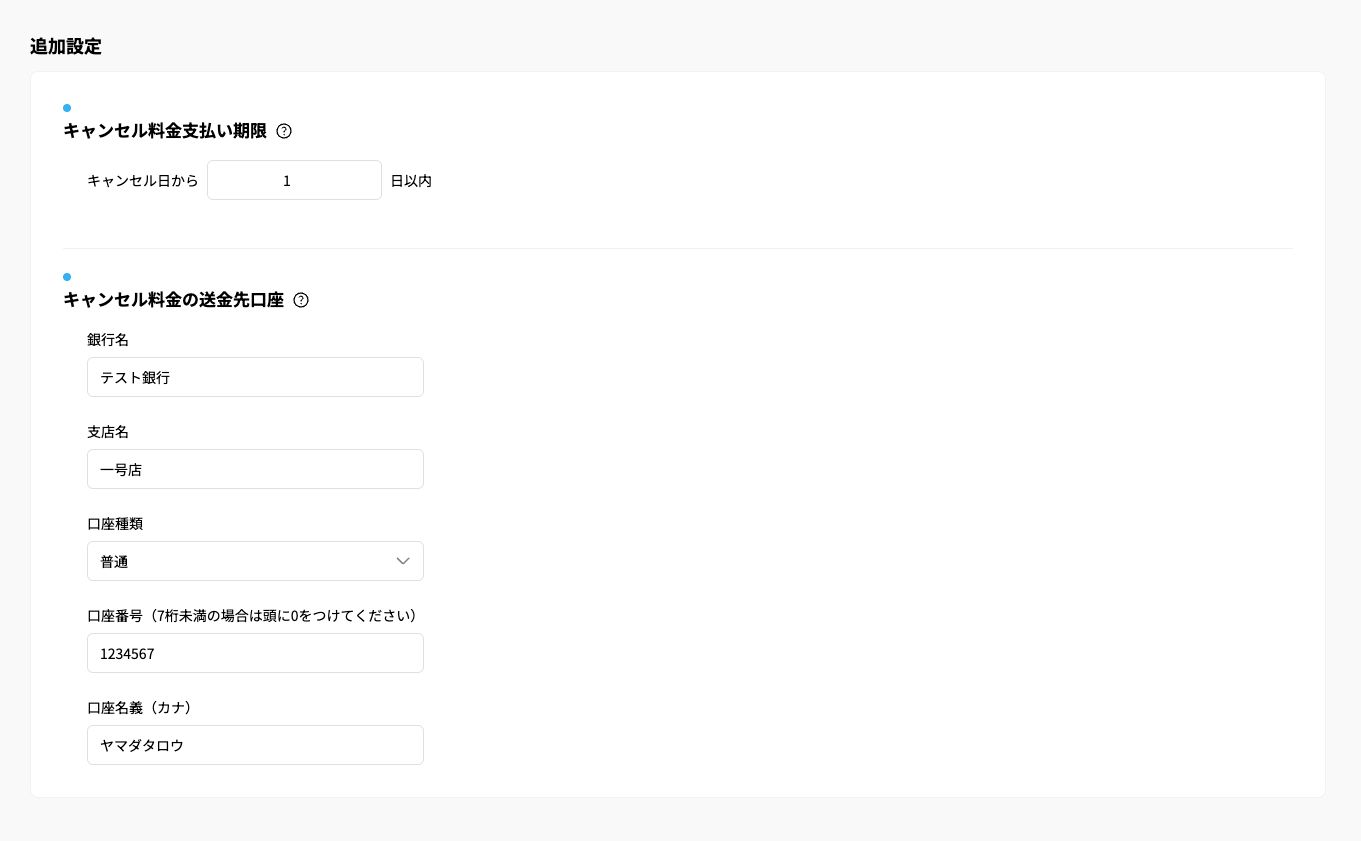This screenshot has width=1361, height=841.
Task: Click blue dot above キャンセル料金の送金先口座 heading
Action: (67, 277)
